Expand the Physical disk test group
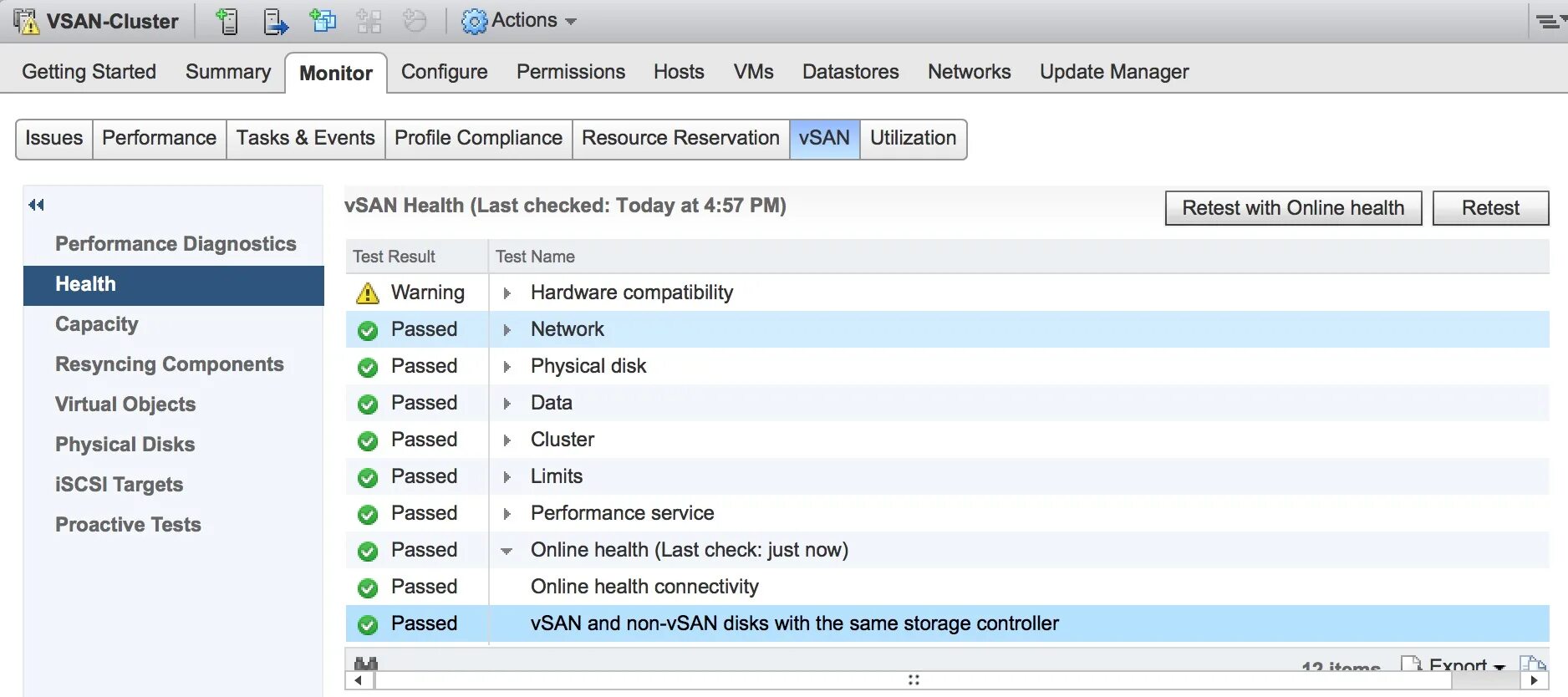Viewport: 1568px width, 697px height. click(507, 367)
